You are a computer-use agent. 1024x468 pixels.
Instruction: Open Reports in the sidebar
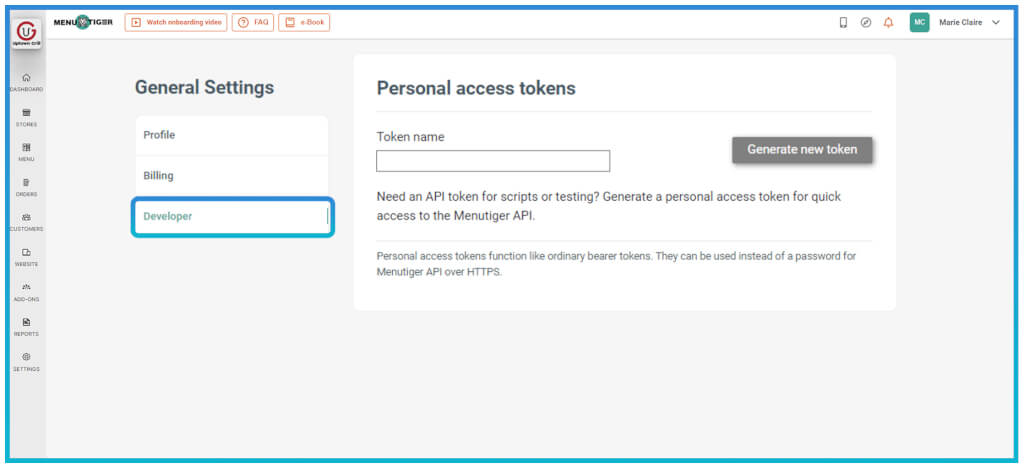point(26,326)
